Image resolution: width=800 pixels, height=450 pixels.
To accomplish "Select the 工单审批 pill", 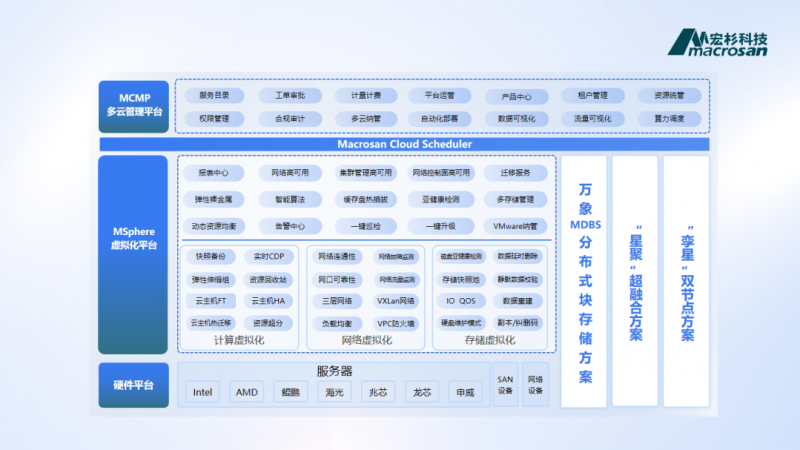I will [x=290, y=95].
